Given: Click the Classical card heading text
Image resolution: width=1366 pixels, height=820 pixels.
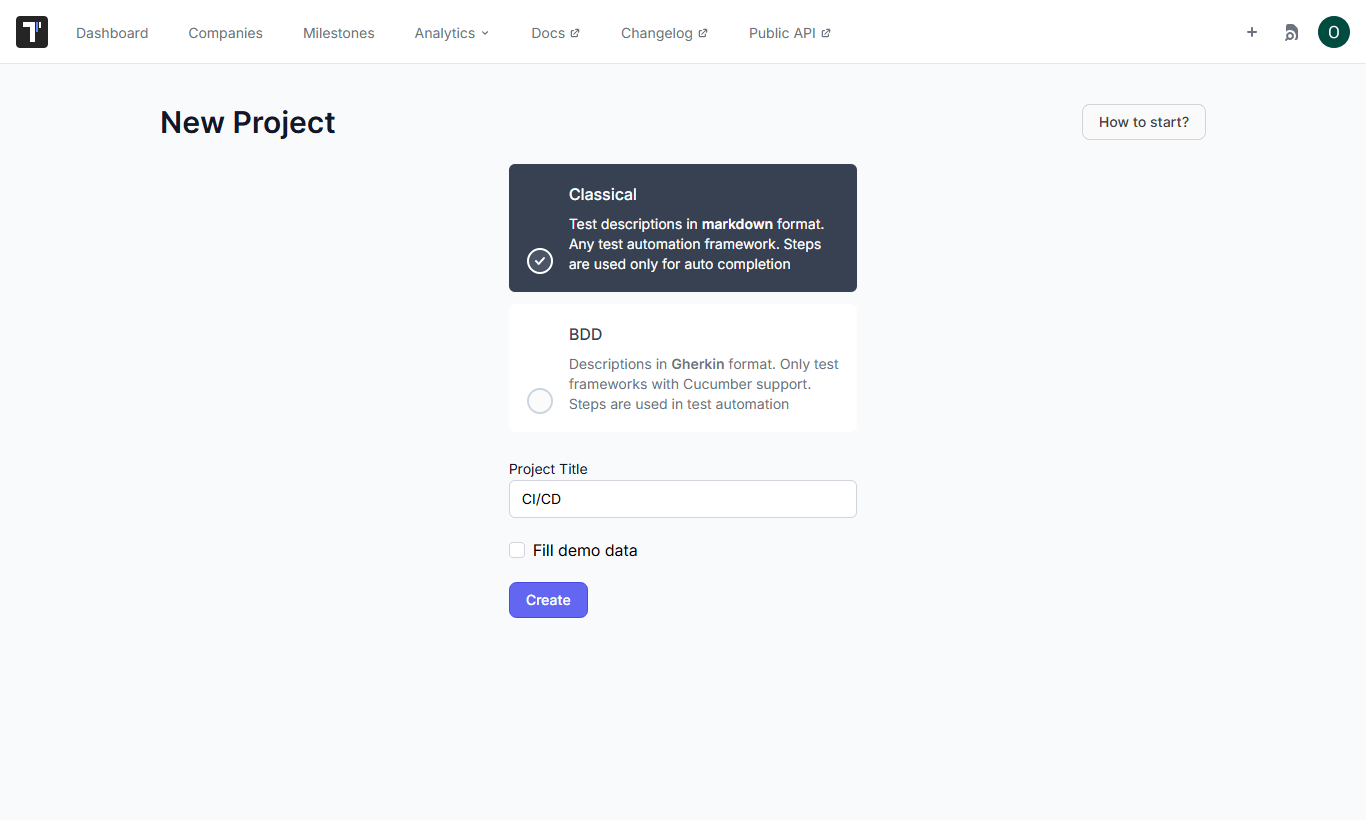Looking at the screenshot, I should [603, 194].
